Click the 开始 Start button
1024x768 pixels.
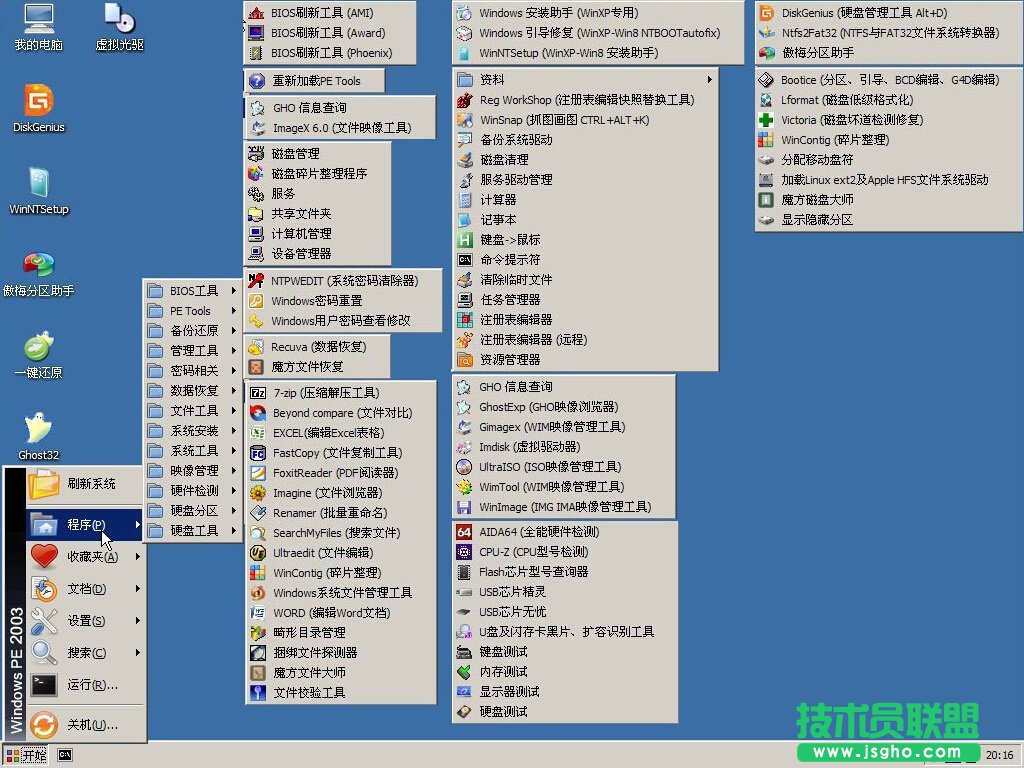pyautogui.click(x=27, y=755)
